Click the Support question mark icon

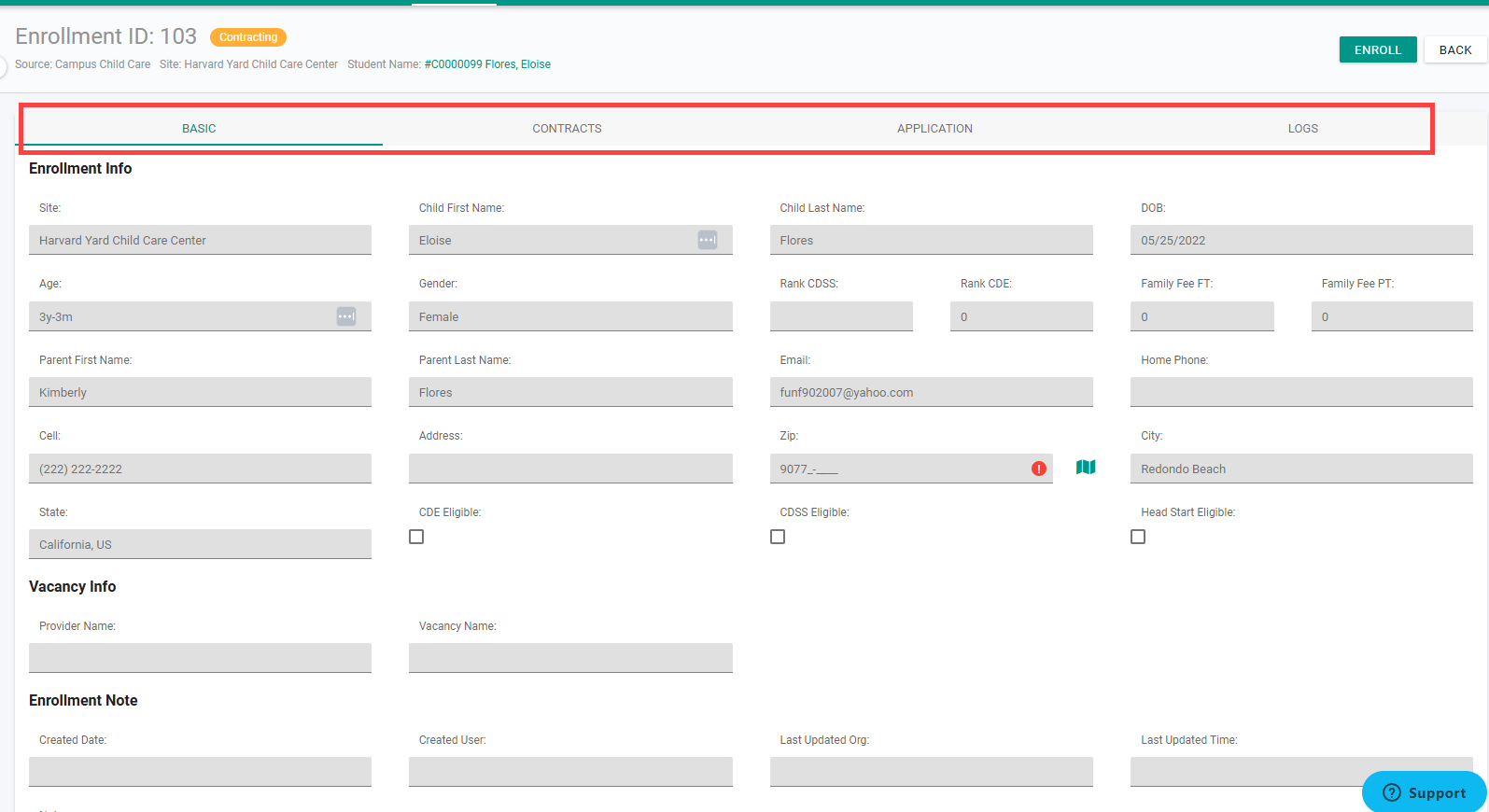click(x=1392, y=792)
